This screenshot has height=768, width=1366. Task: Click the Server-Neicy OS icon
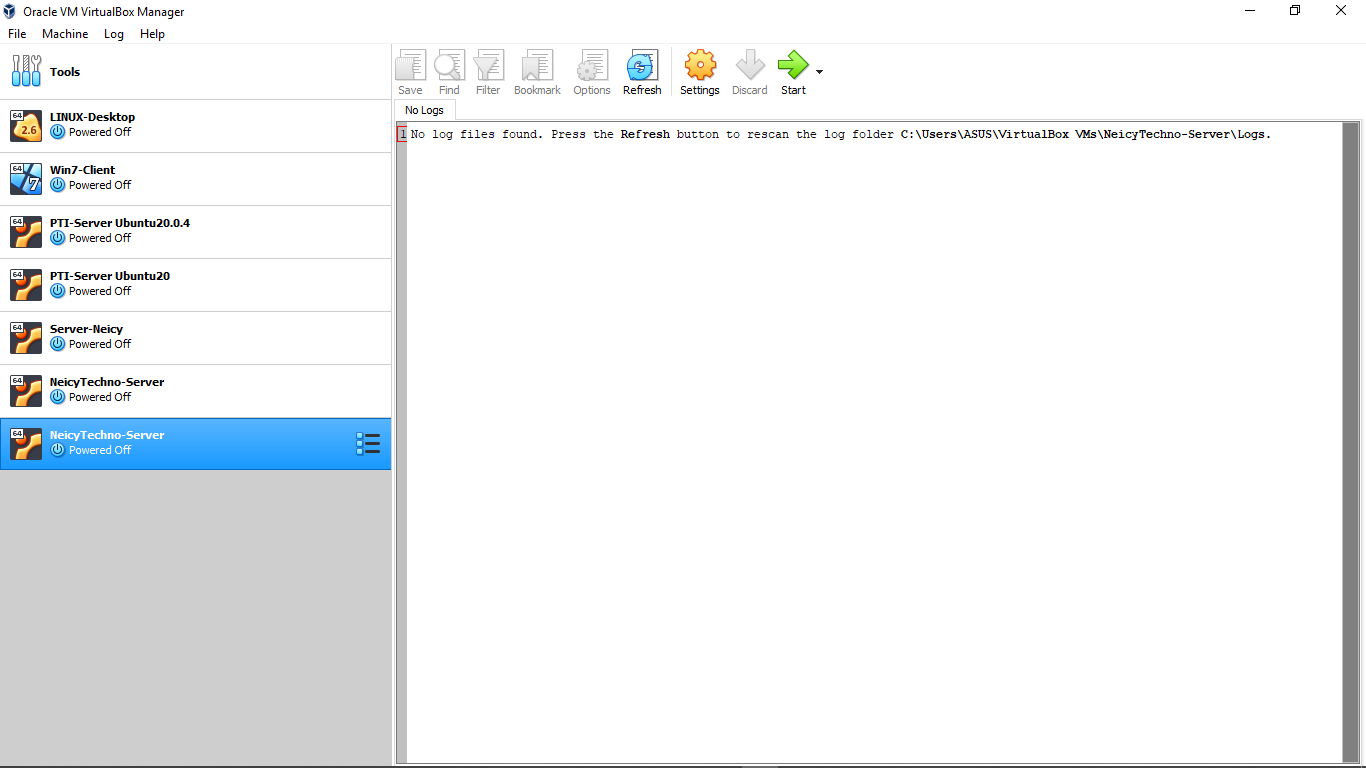[26, 337]
